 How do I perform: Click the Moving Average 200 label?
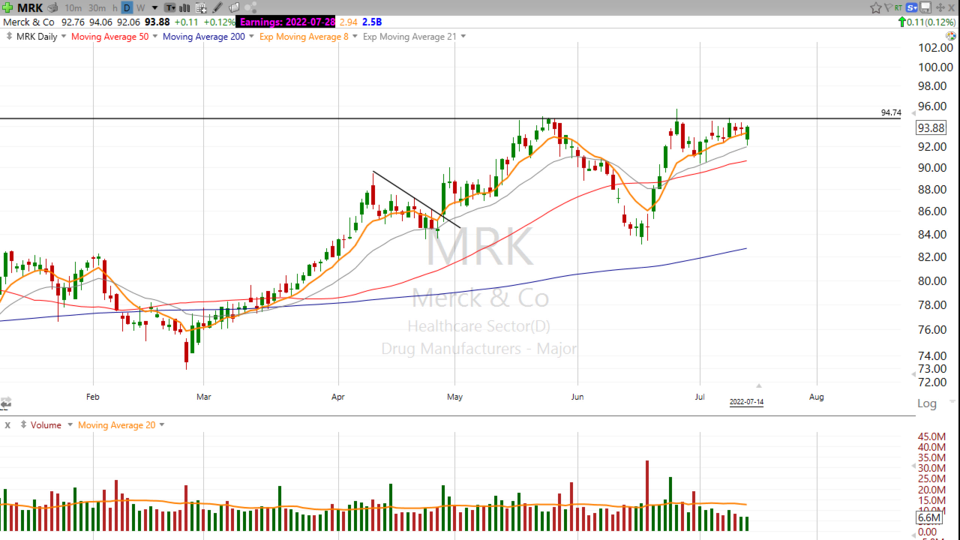point(204,37)
